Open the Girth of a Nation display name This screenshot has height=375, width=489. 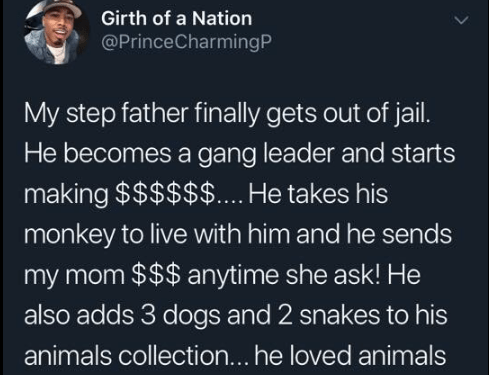tap(176, 18)
